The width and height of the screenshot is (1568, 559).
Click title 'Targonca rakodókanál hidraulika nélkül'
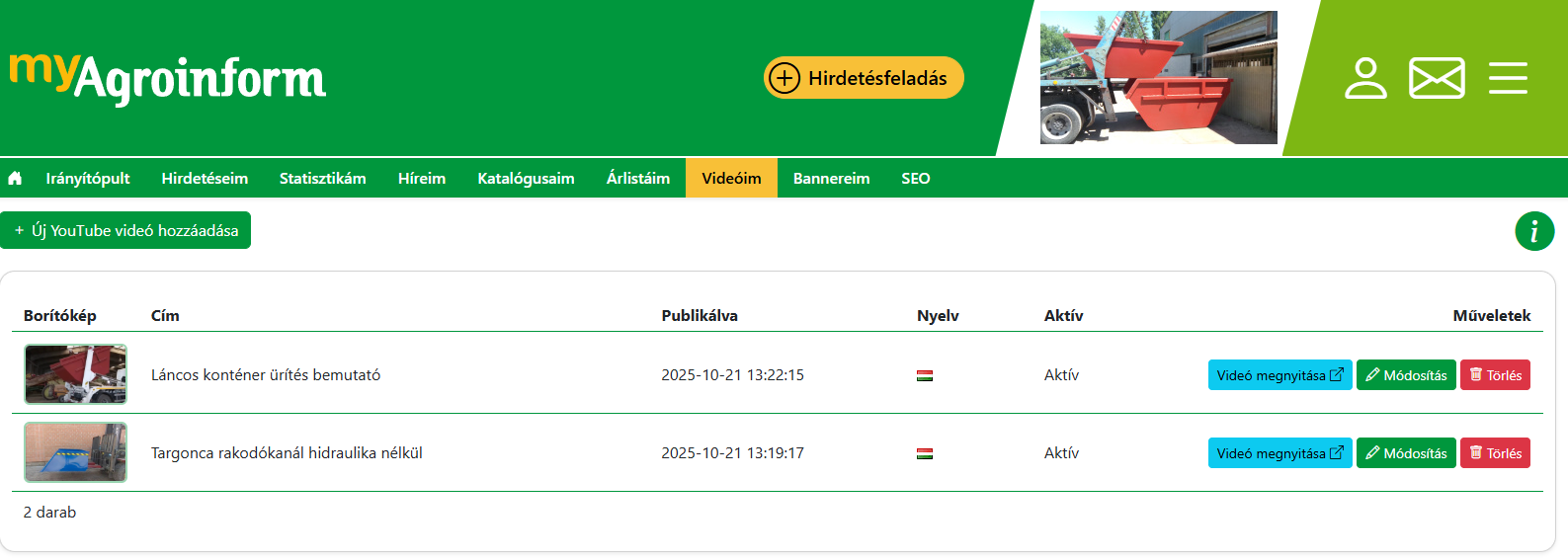coord(287,453)
